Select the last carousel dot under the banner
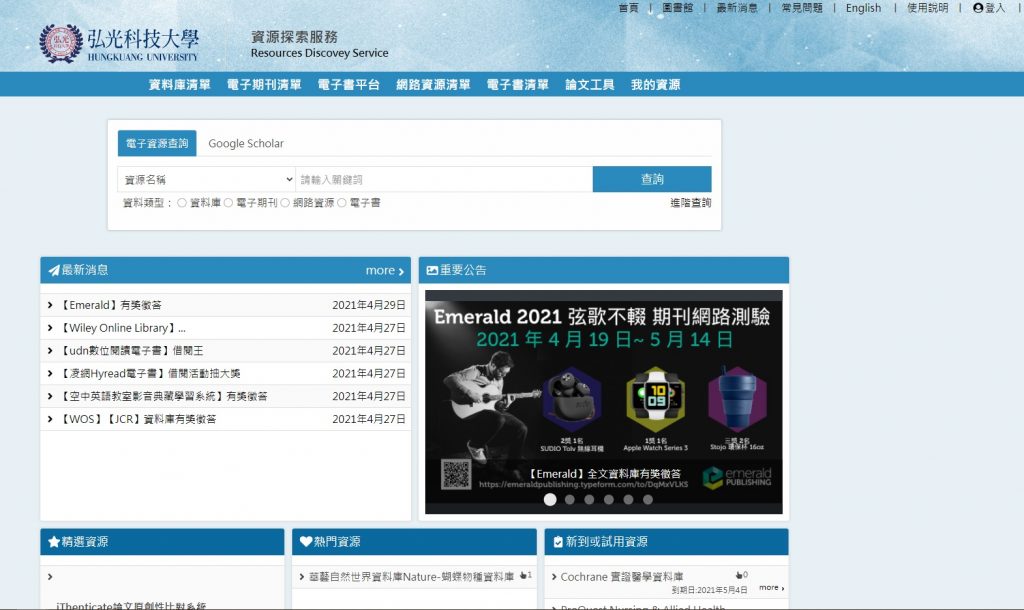Image resolution: width=1024 pixels, height=610 pixels. [x=648, y=500]
